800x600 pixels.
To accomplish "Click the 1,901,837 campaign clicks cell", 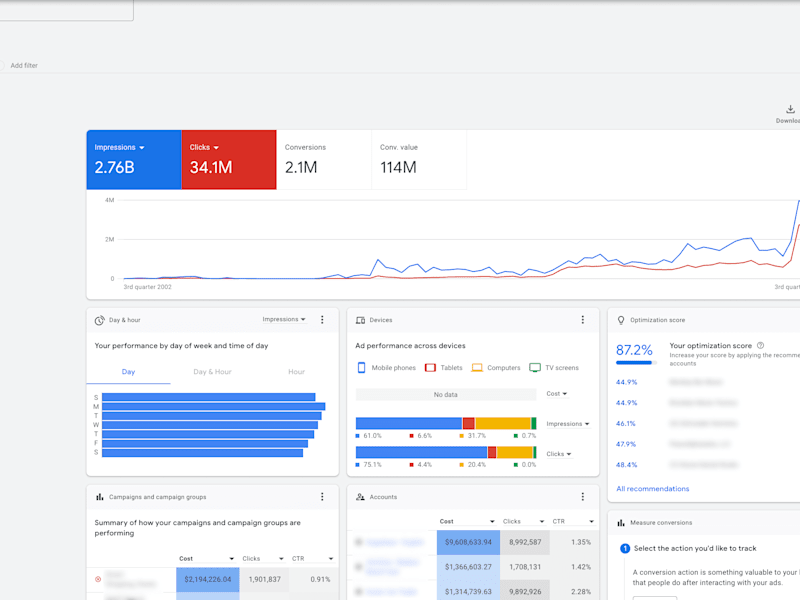I will click(x=264, y=580).
